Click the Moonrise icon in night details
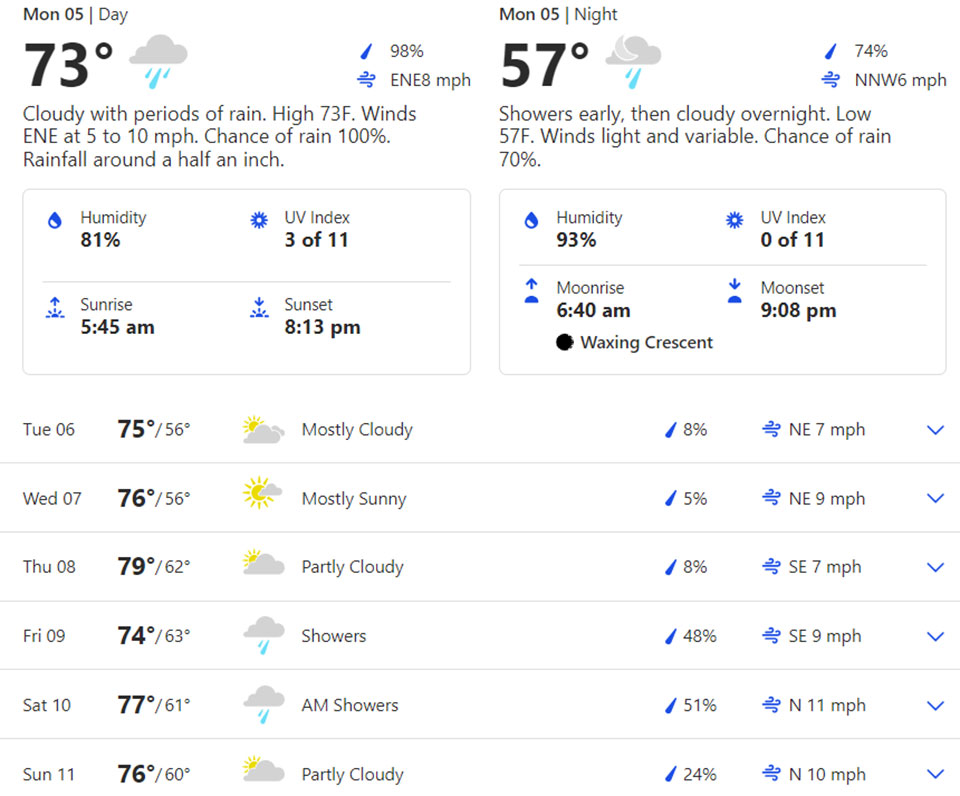This screenshot has height=796, width=960. coord(532,292)
